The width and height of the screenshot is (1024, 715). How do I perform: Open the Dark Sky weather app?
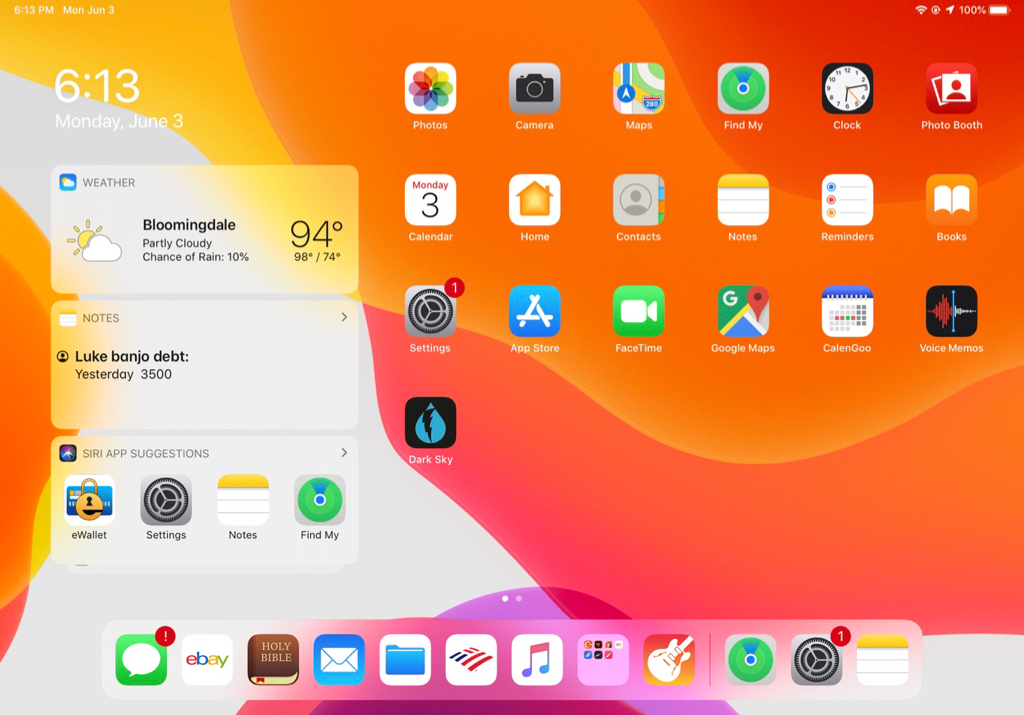[x=430, y=422]
